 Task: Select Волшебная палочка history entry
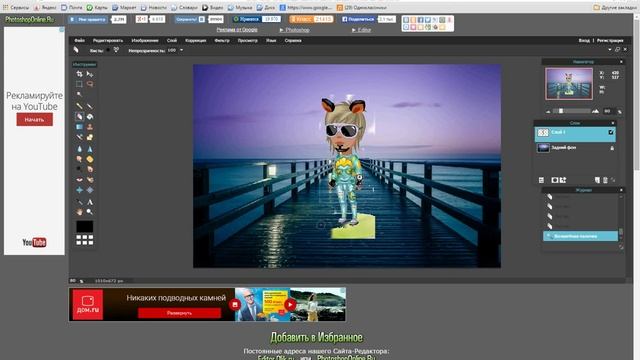coord(580,236)
